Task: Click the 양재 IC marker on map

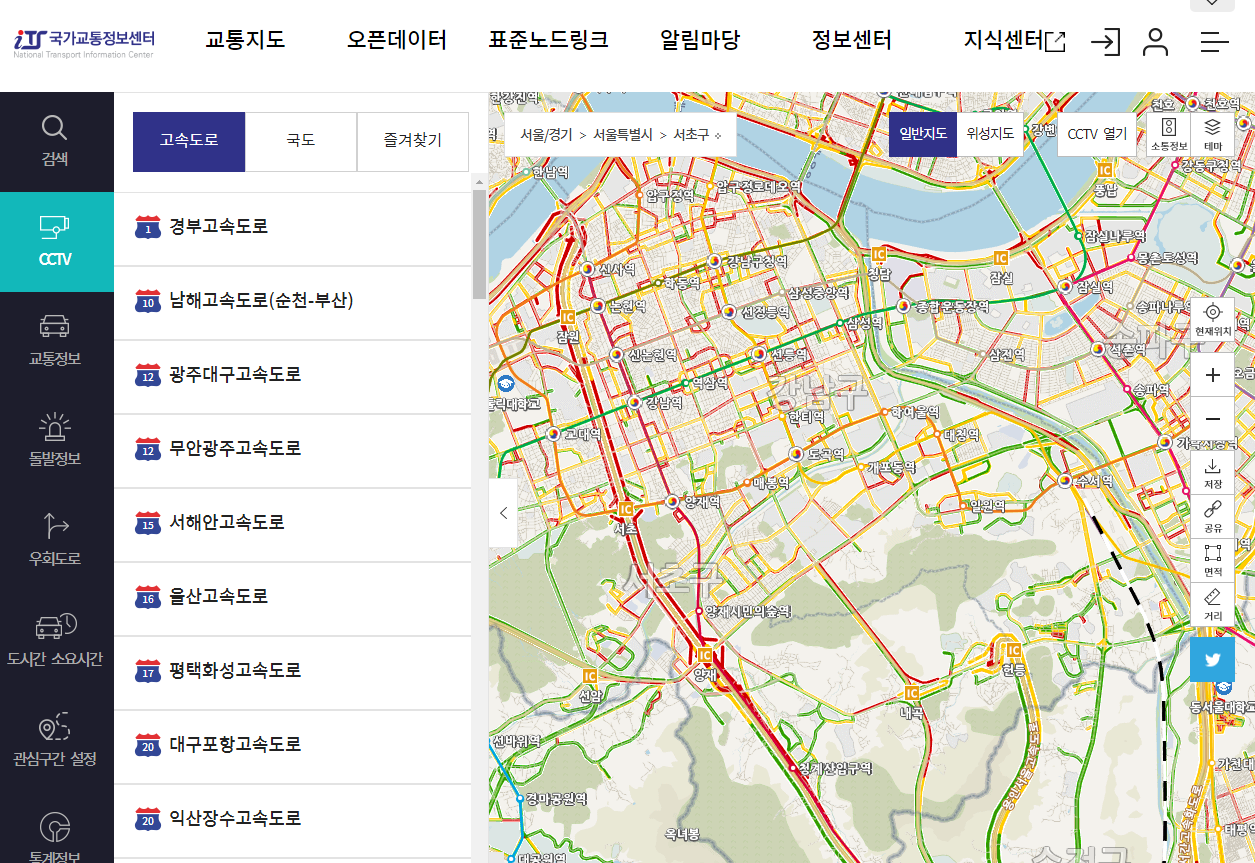Action: coord(704,655)
